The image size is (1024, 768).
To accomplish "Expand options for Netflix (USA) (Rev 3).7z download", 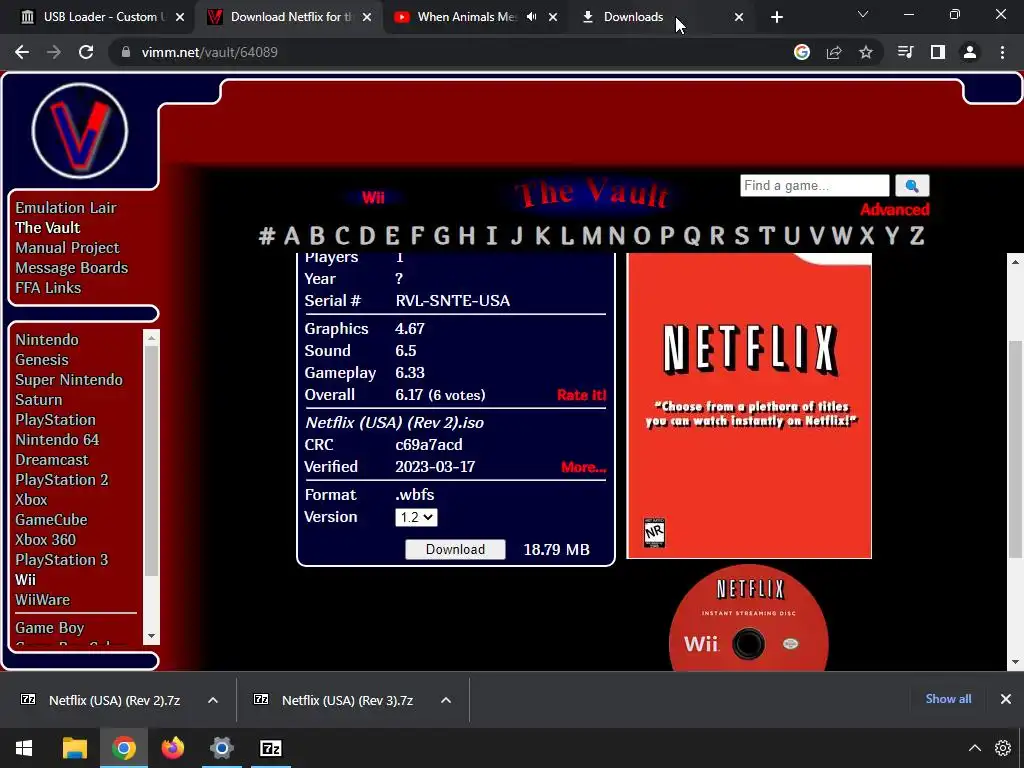I will [x=446, y=700].
